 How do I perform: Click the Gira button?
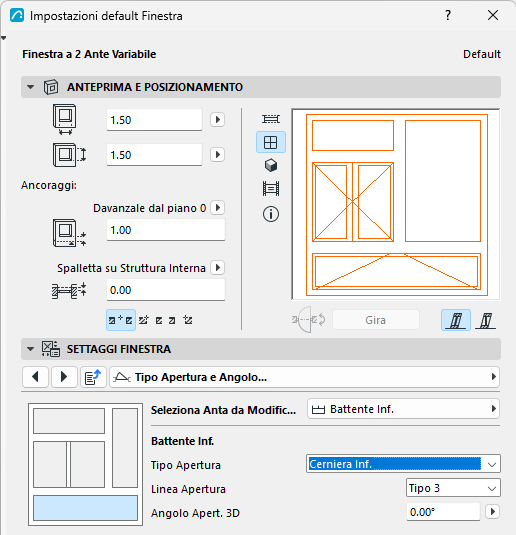tap(376, 320)
